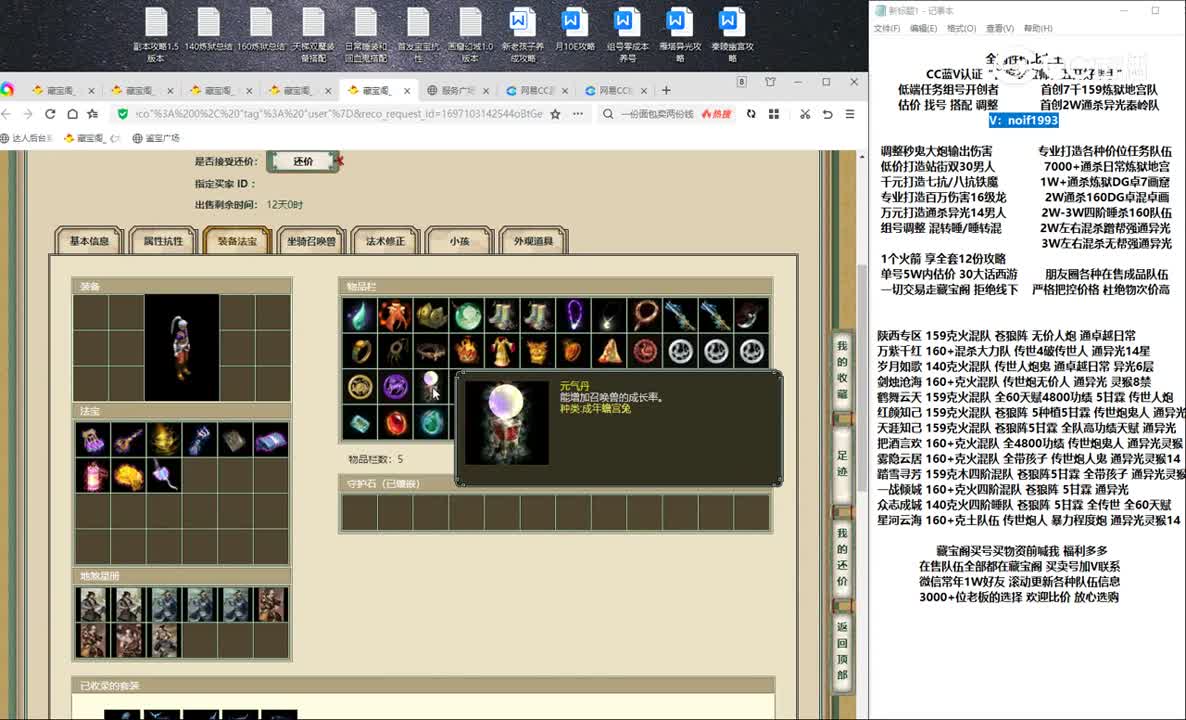Viewport: 1186px width, 720px height.
Task: Select the green orb item in 物品栏
Action: (x=467, y=315)
